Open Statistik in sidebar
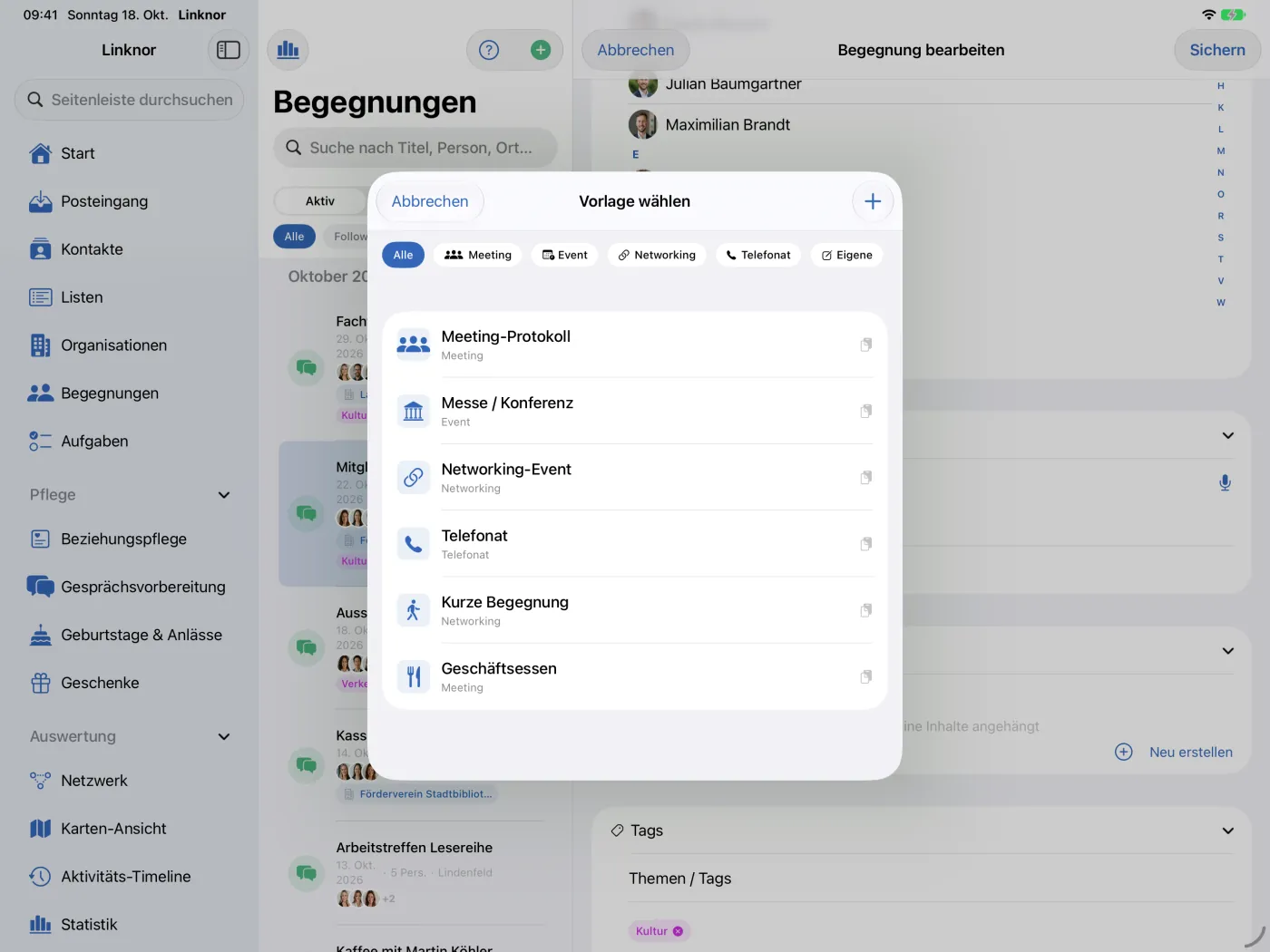The image size is (1270, 952). pyautogui.click(x=129, y=925)
